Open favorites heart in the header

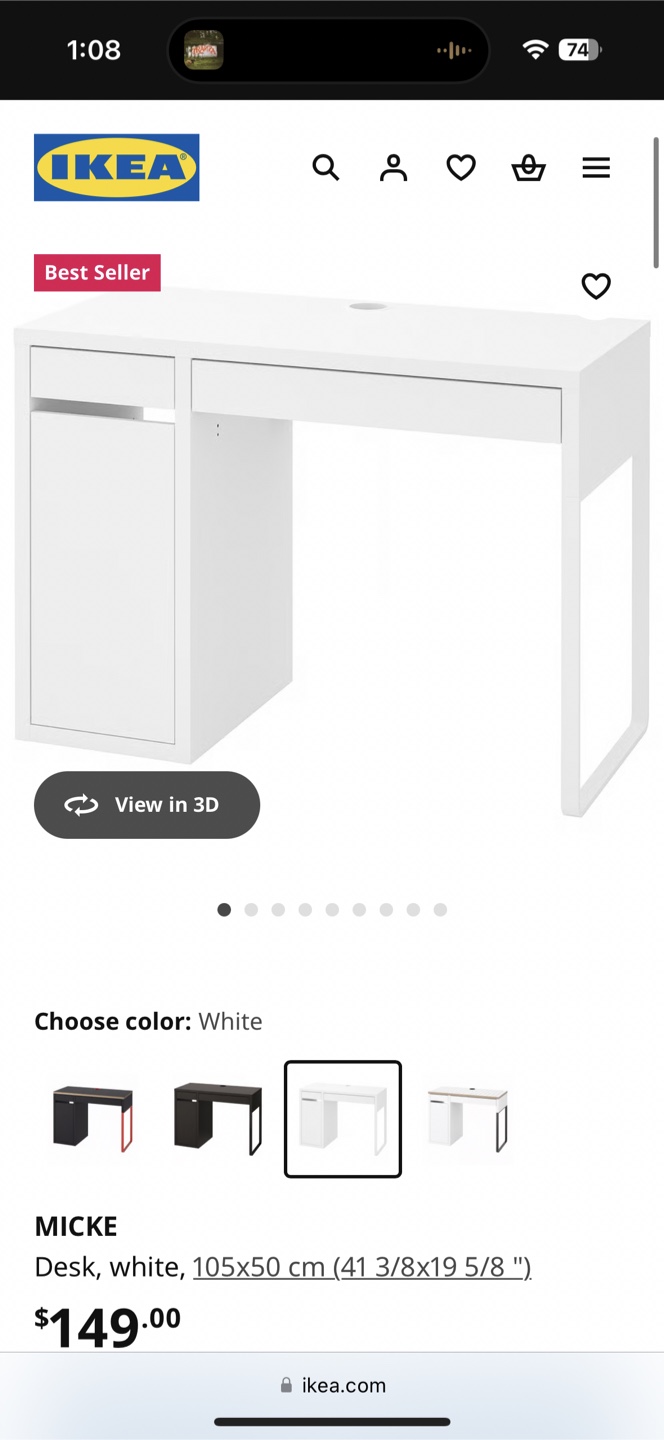[x=461, y=168]
